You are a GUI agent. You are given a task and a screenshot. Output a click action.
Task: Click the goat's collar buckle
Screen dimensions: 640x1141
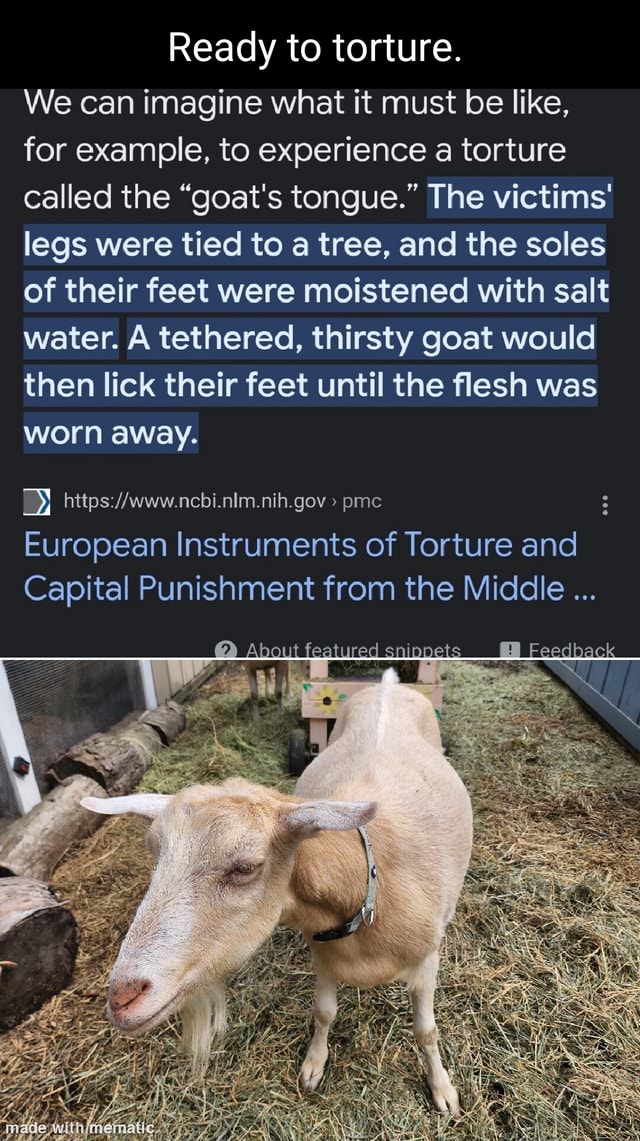coord(369,914)
